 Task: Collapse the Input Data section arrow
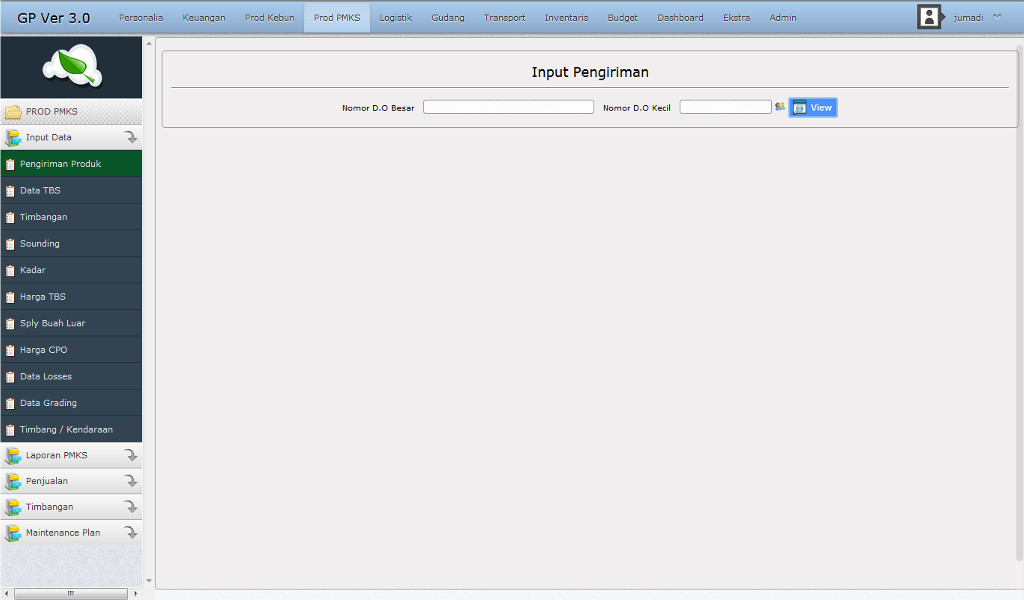pyautogui.click(x=131, y=137)
